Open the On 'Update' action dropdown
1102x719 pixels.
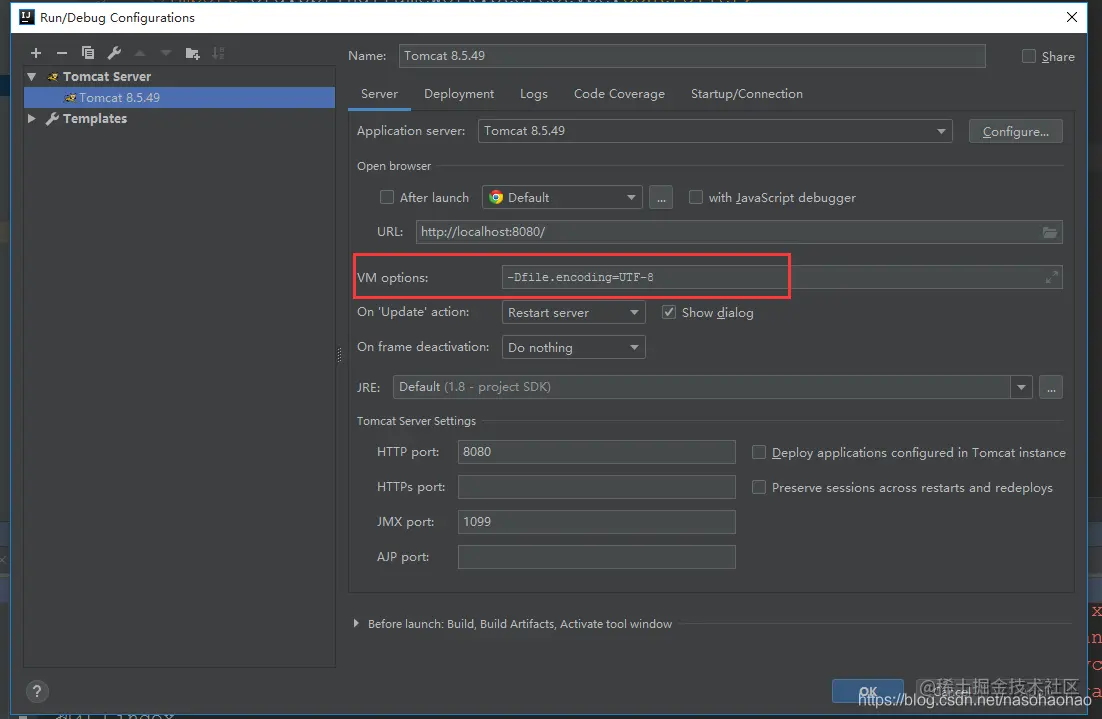click(x=573, y=312)
